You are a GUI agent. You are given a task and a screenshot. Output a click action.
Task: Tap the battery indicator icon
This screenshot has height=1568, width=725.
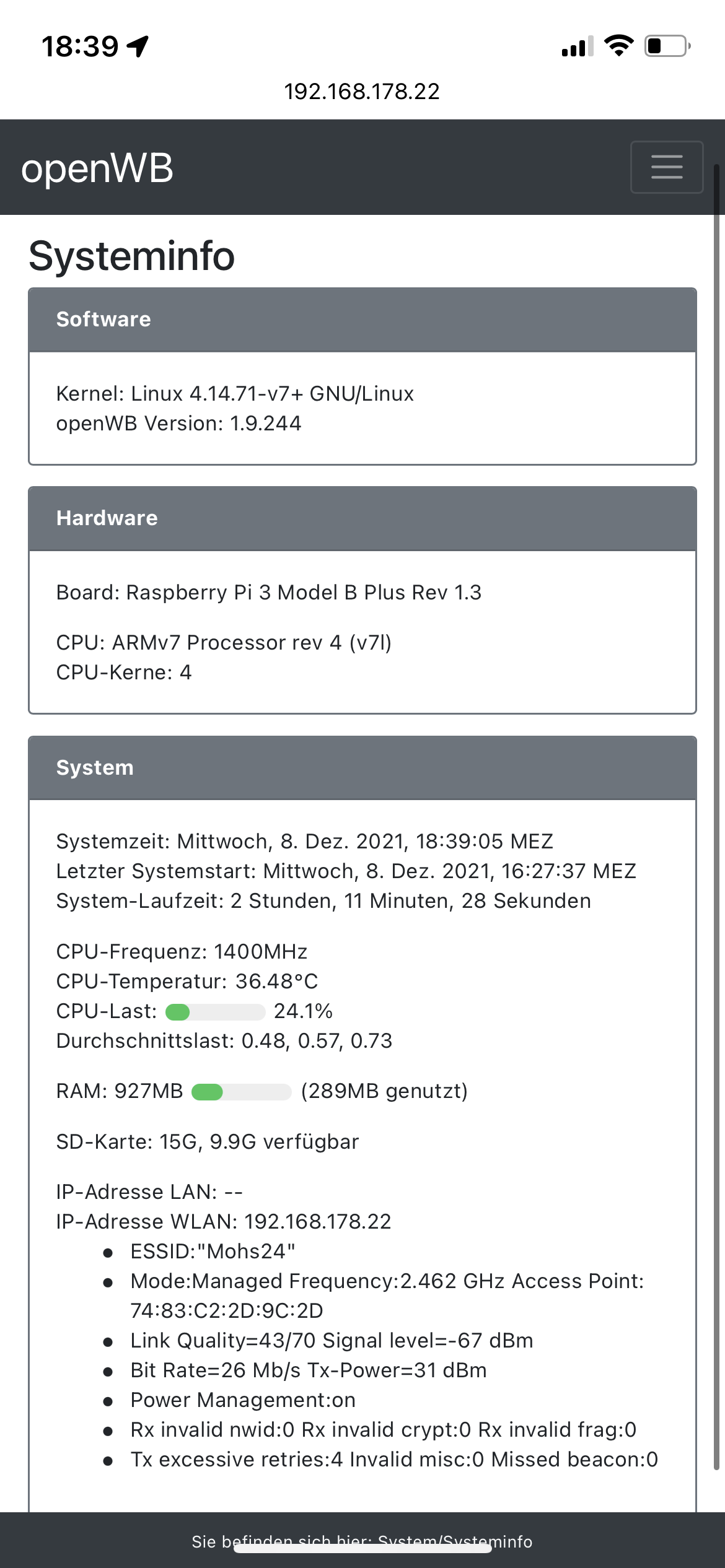(x=667, y=46)
